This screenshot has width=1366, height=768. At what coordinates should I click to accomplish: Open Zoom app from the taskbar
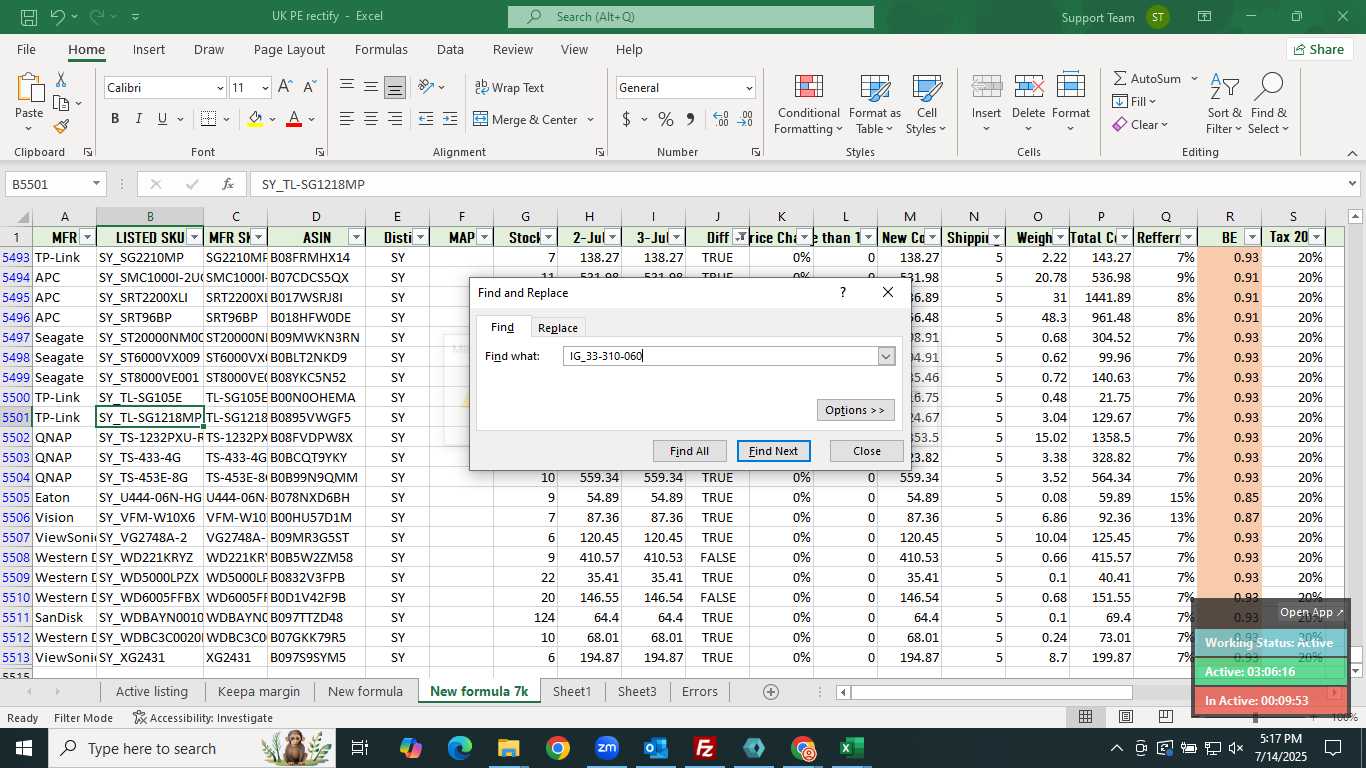coord(607,748)
